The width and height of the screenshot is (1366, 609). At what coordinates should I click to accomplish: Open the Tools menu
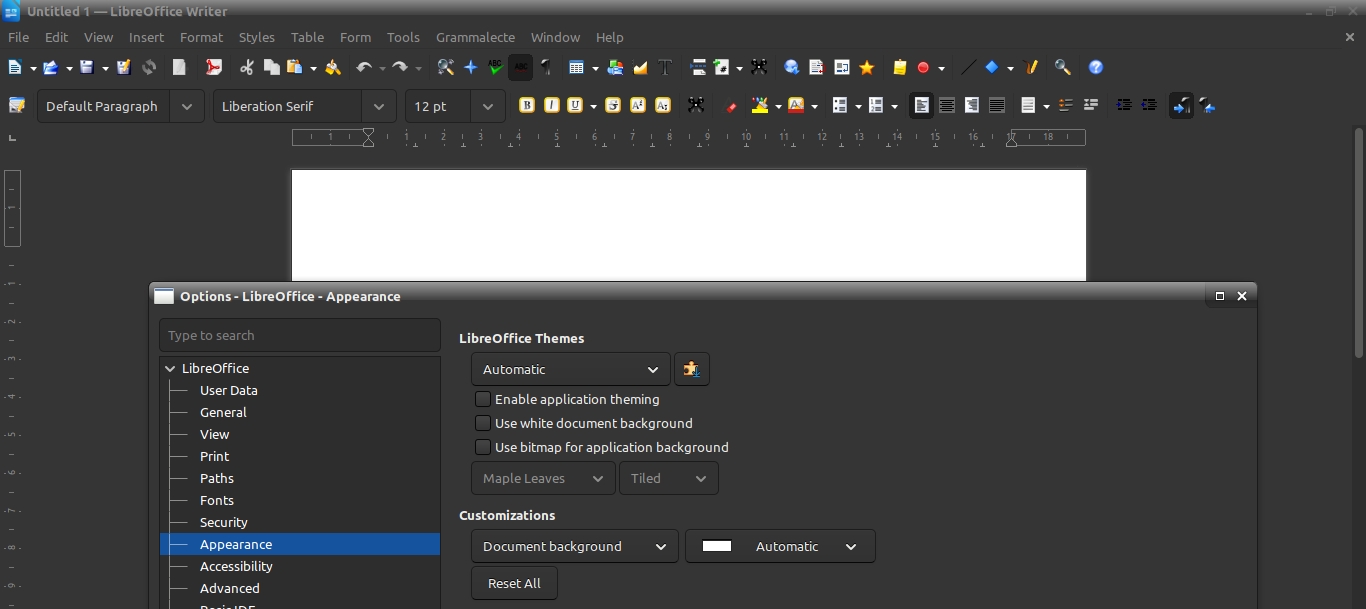pyautogui.click(x=403, y=37)
